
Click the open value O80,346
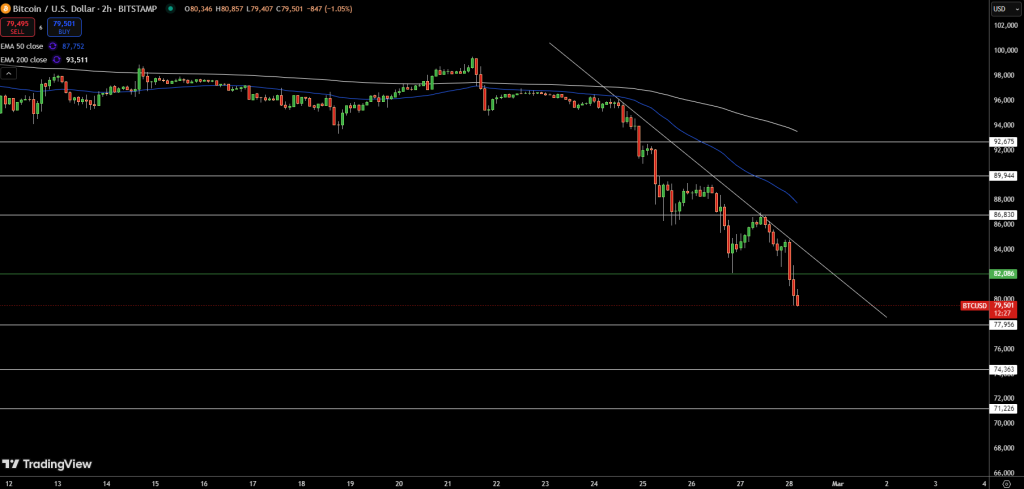(198, 9)
